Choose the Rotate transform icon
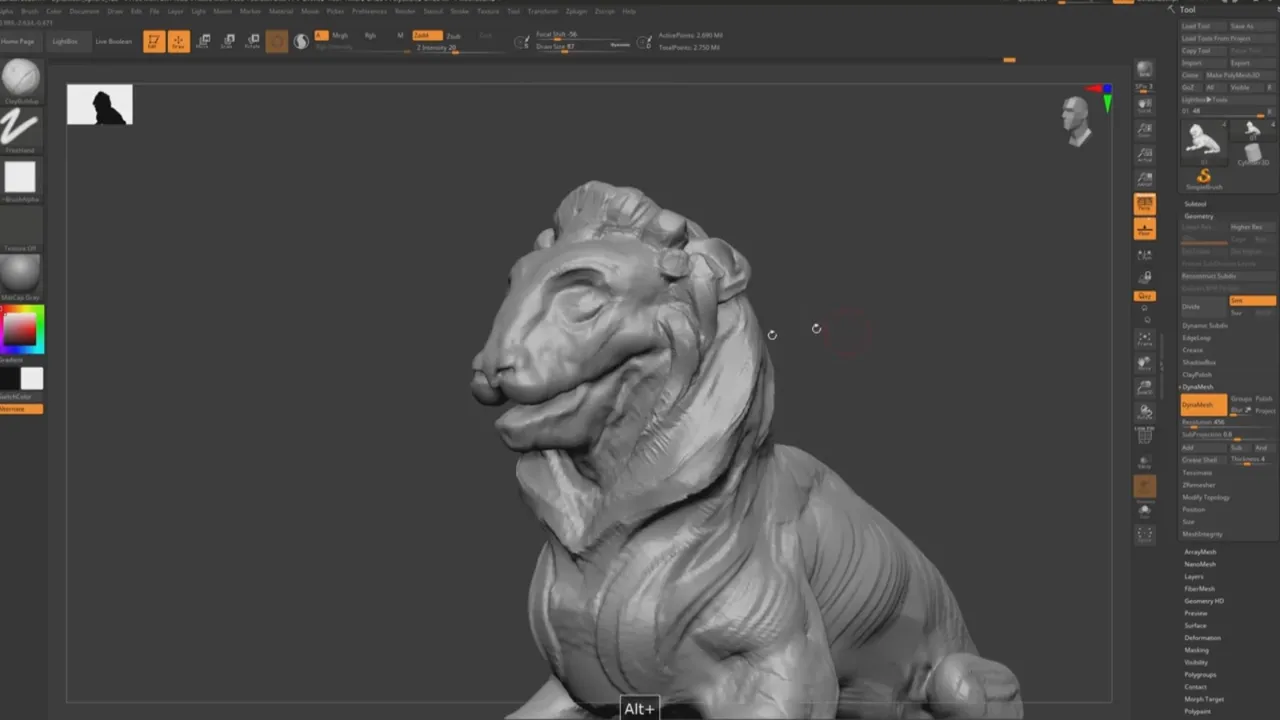The width and height of the screenshot is (1280, 720). 251,41
